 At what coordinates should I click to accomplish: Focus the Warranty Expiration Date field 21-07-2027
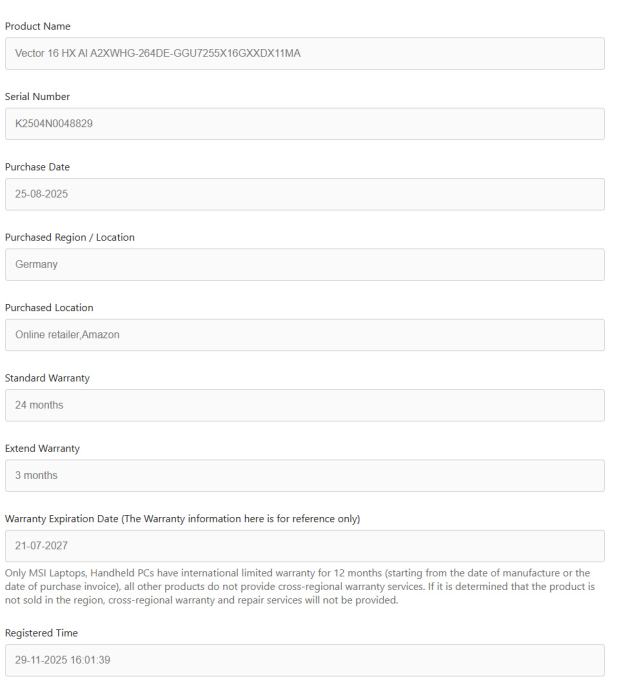click(305, 546)
